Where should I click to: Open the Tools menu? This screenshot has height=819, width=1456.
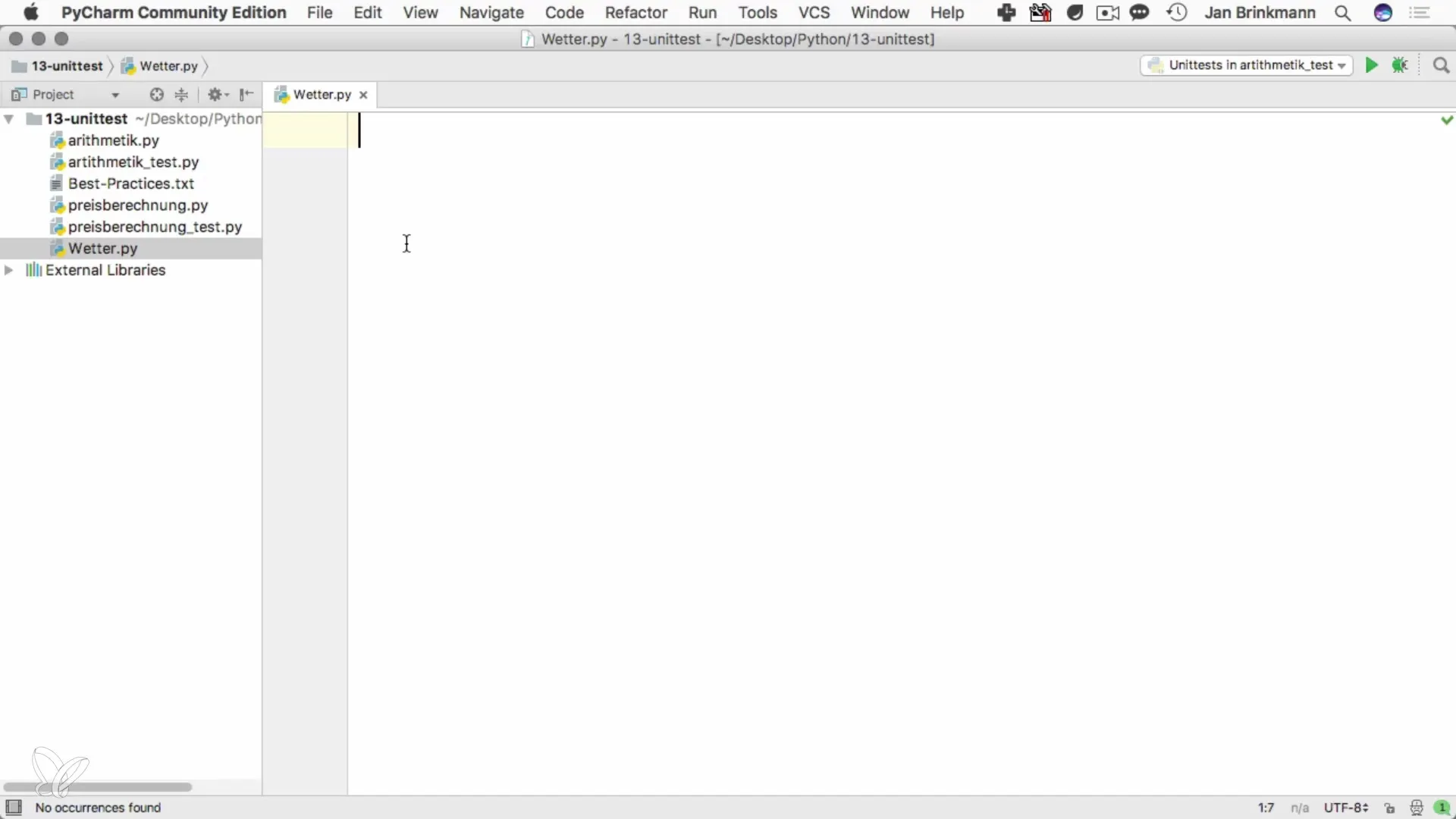(758, 13)
